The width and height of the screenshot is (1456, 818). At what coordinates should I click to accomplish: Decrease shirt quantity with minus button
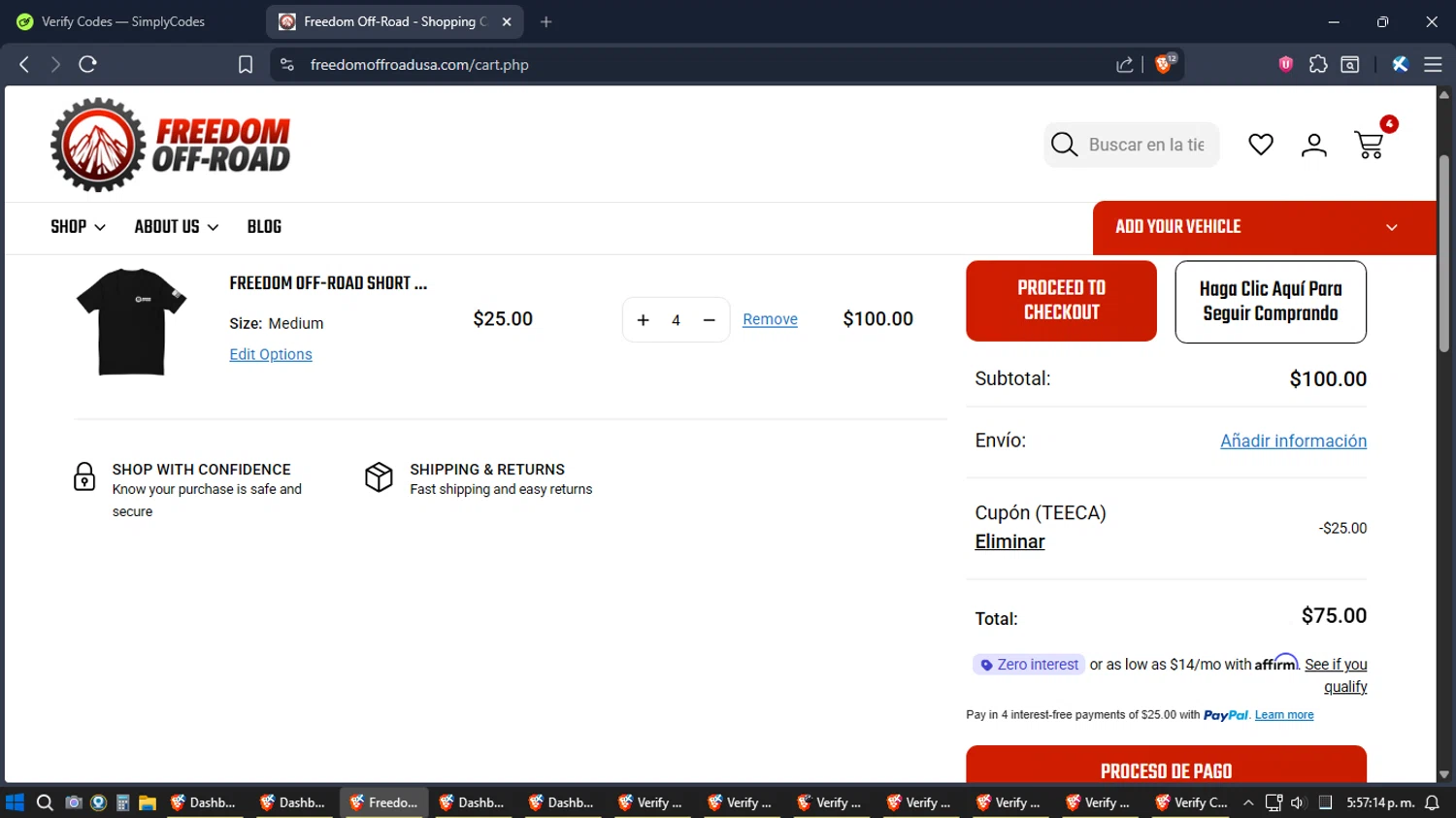pos(710,320)
